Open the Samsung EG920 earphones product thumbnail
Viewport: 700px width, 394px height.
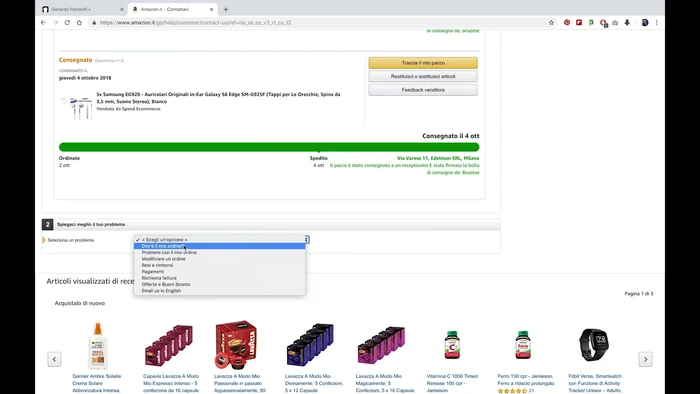click(x=81, y=108)
